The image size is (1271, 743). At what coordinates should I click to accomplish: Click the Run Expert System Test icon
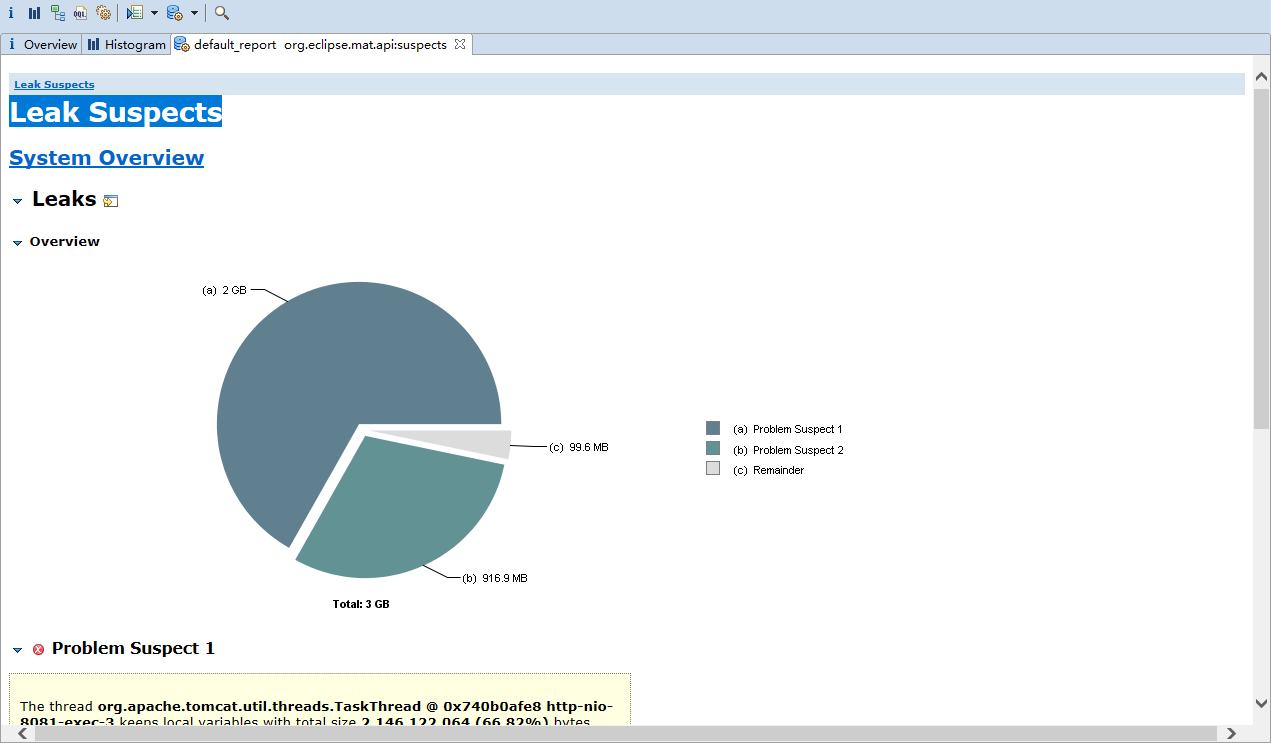[135, 13]
